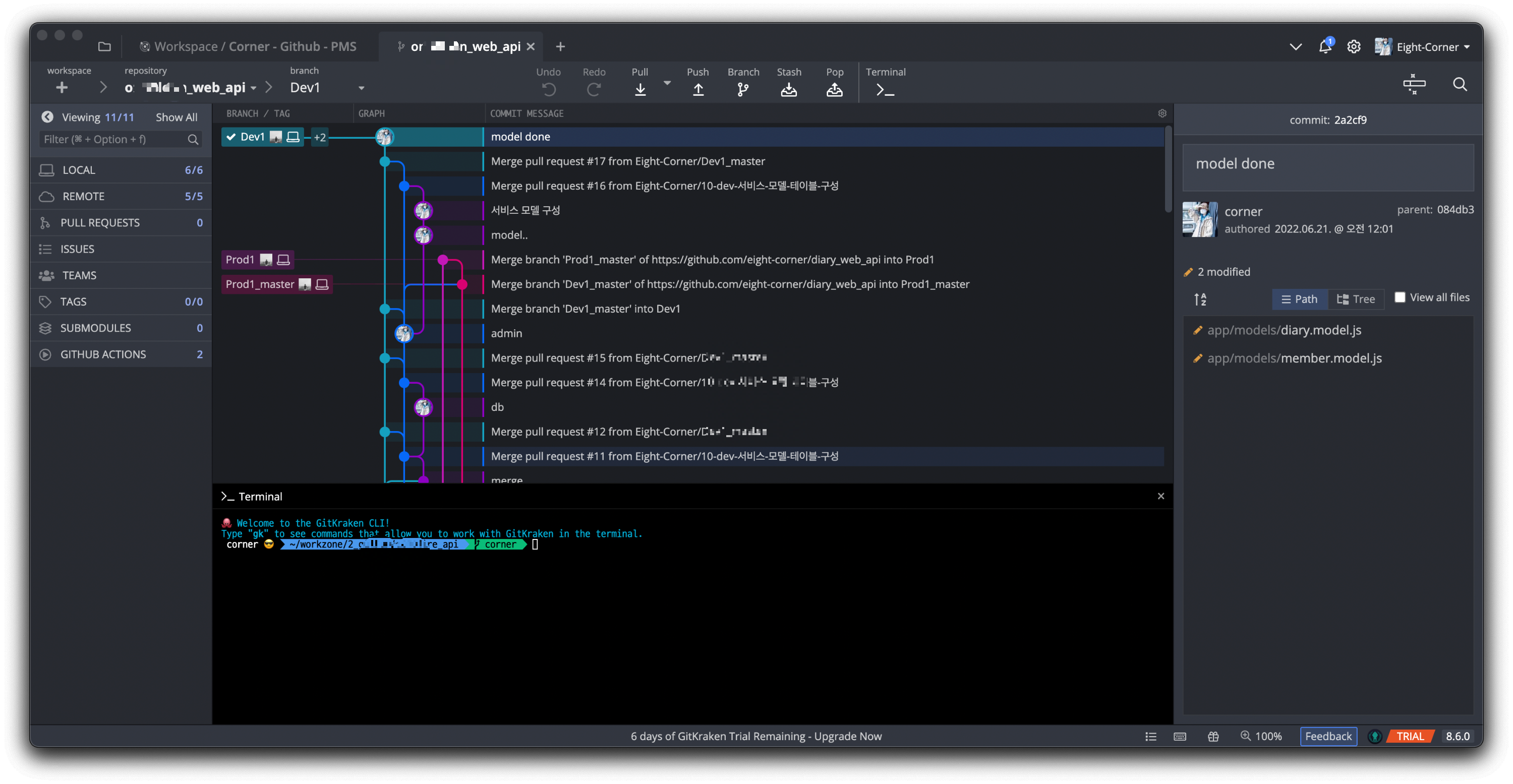Select the Prod1 branch label
Image resolution: width=1513 pixels, height=784 pixels.
click(257, 260)
